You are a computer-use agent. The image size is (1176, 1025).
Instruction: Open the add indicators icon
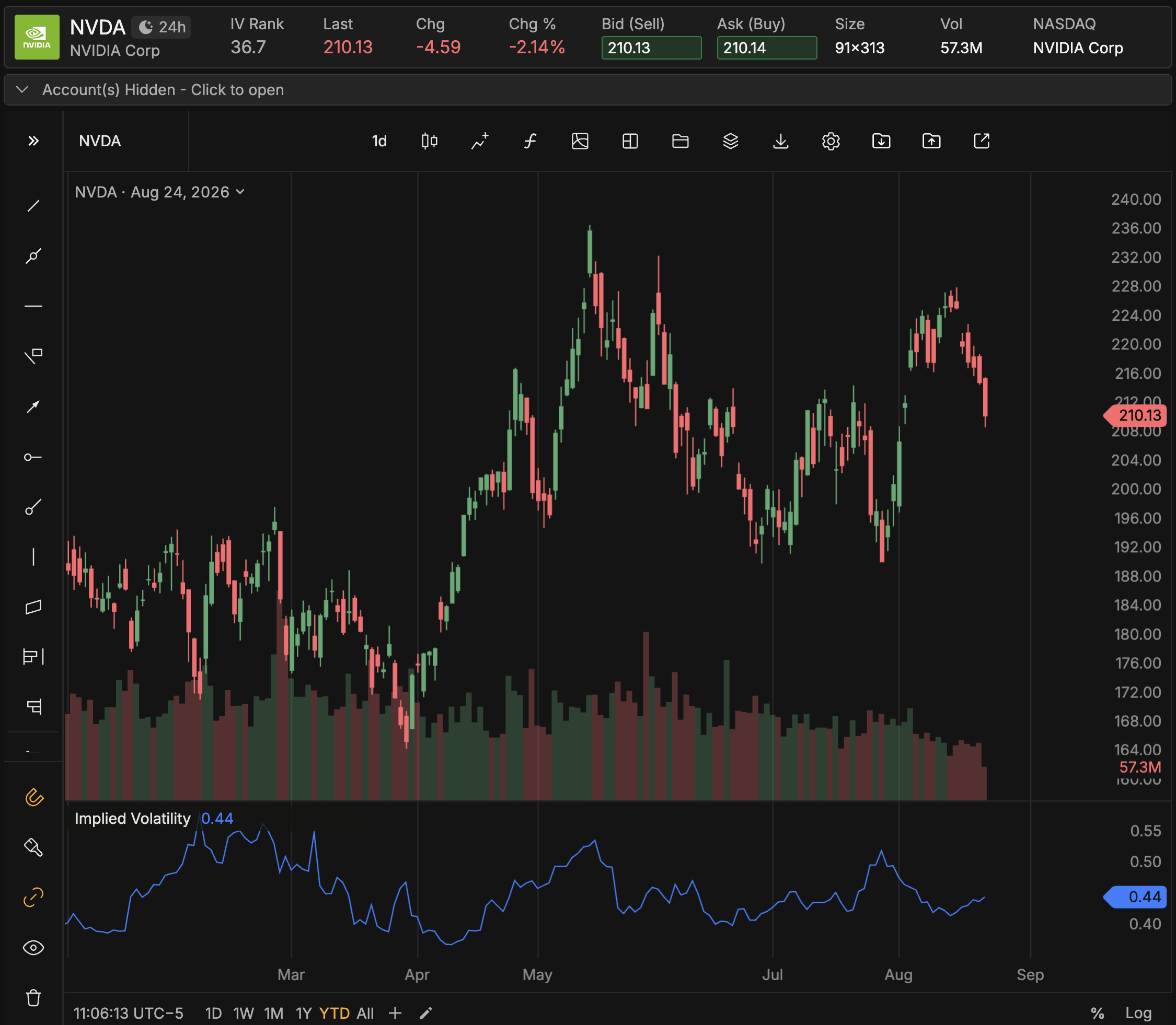click(480, 141)
